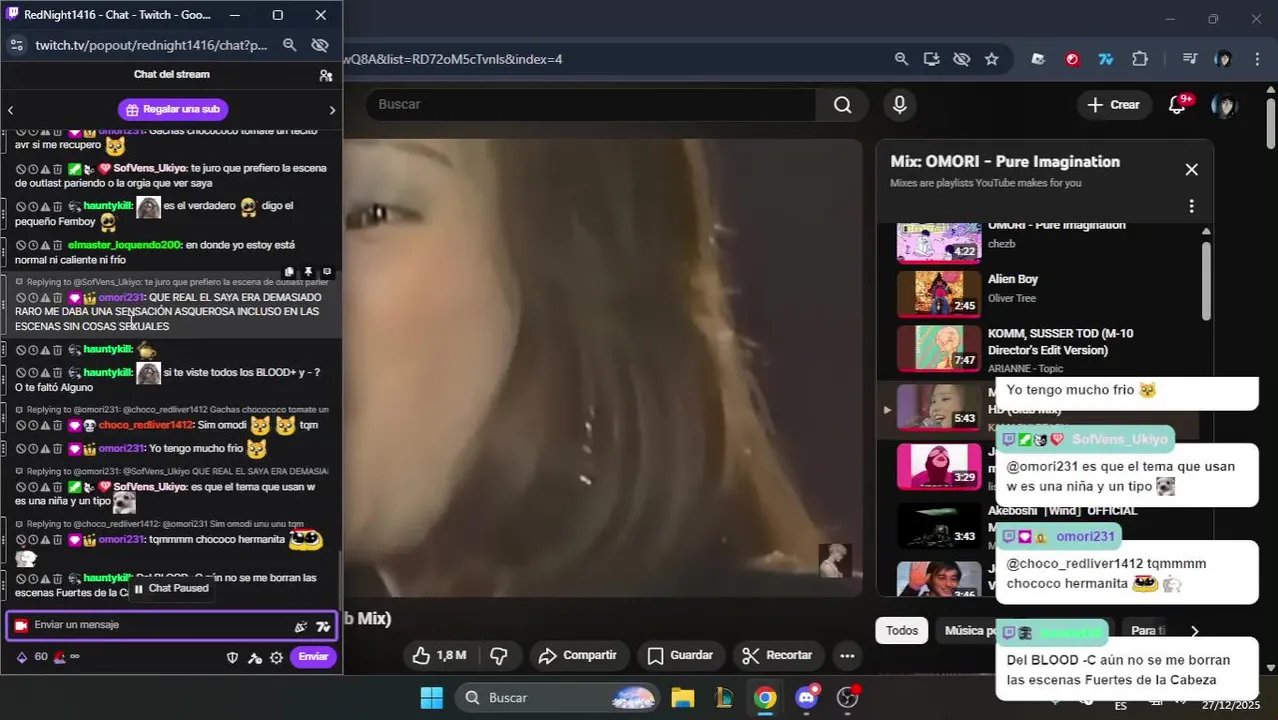
Task: Click the YouTube Buscar search field
Action: tap(591, 105)
